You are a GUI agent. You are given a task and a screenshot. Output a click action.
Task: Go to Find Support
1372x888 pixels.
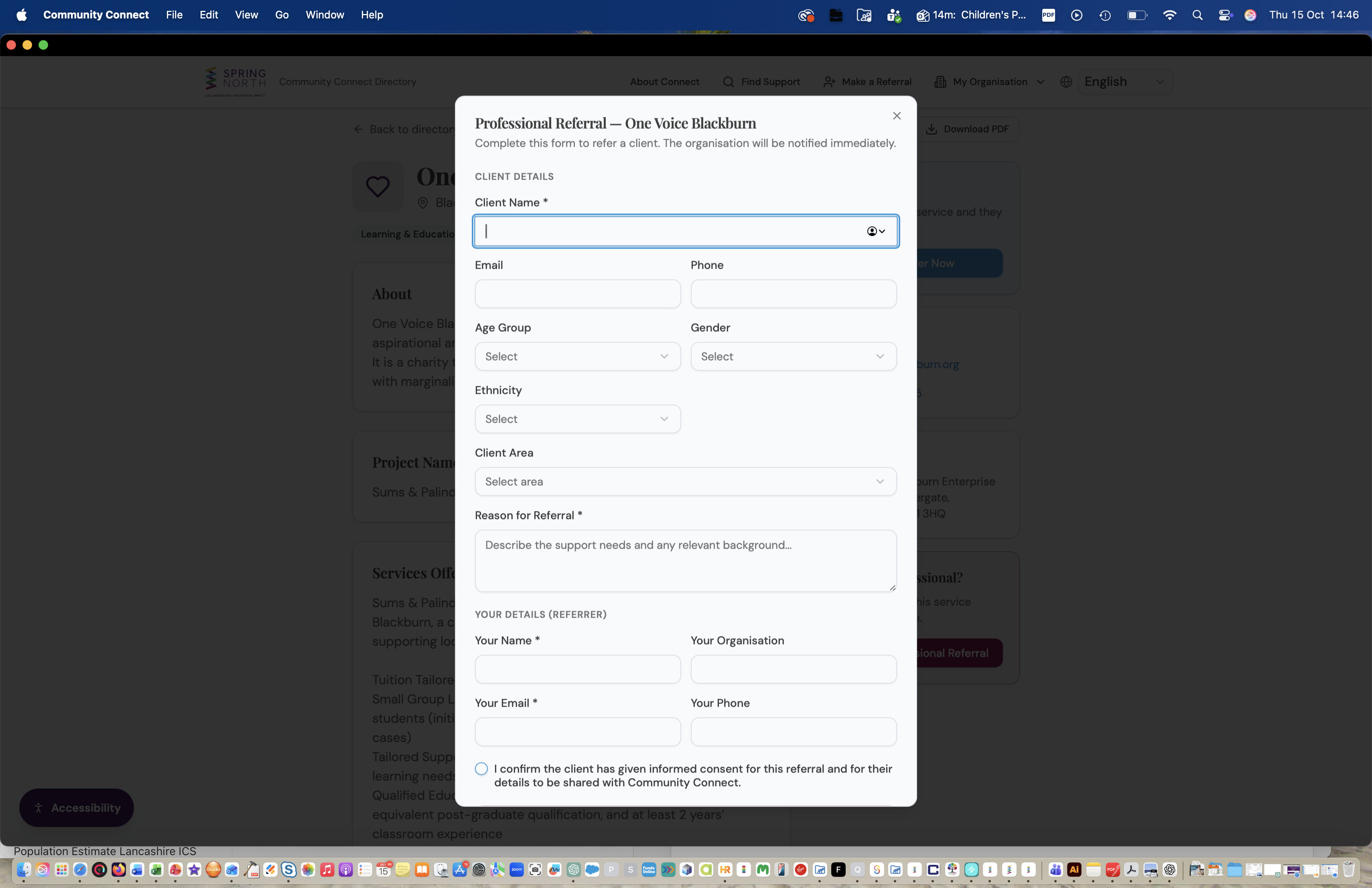[761, 82]
